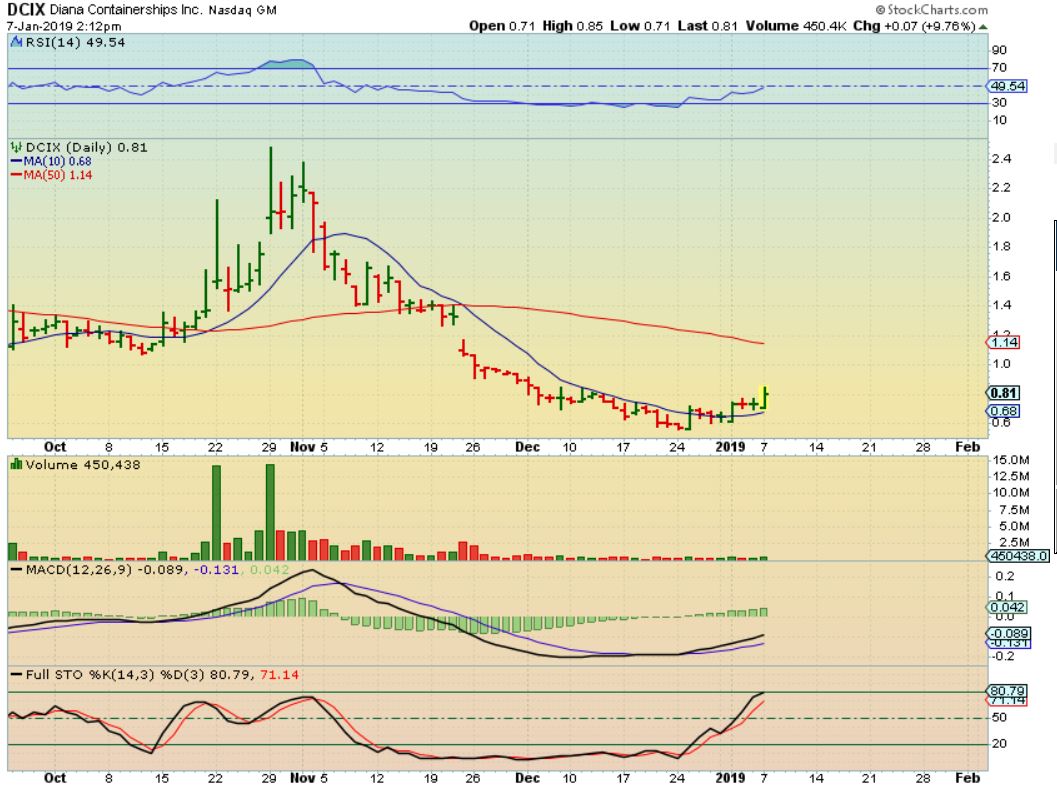The width and height of the screenshot is (1057, 786).
Task: Click the Low 0.71 value
Action: [x=640, y=26]
